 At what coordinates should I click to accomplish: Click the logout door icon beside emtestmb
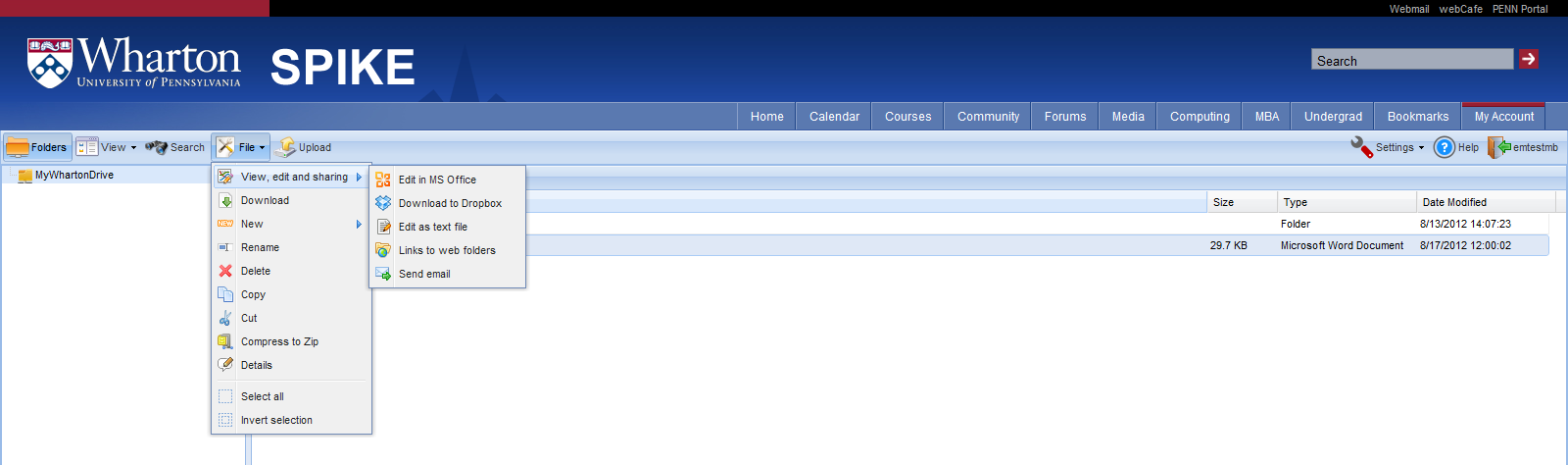tap(1498, 147)
